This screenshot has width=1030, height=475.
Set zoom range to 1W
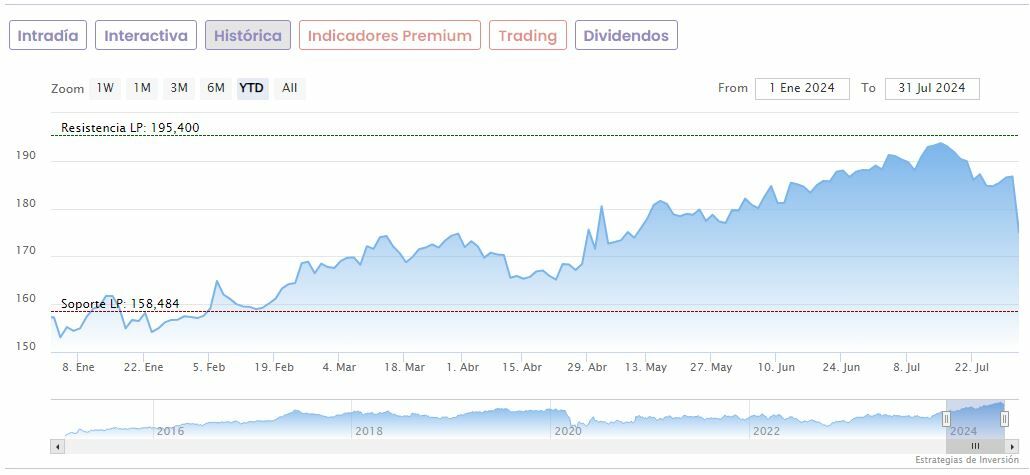click(x=105, y=88)
